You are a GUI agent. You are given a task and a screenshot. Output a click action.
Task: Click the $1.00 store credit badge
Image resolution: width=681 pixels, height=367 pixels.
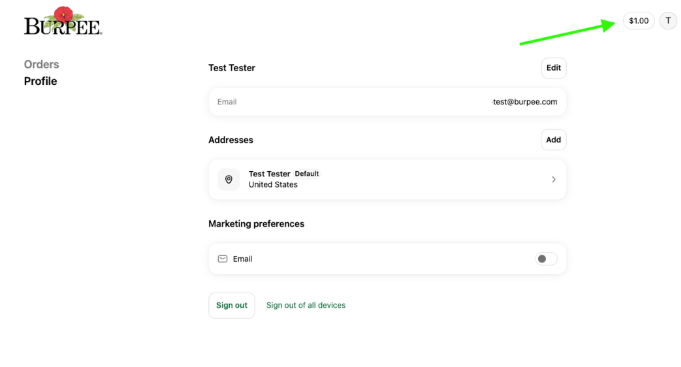coord(638,20)
